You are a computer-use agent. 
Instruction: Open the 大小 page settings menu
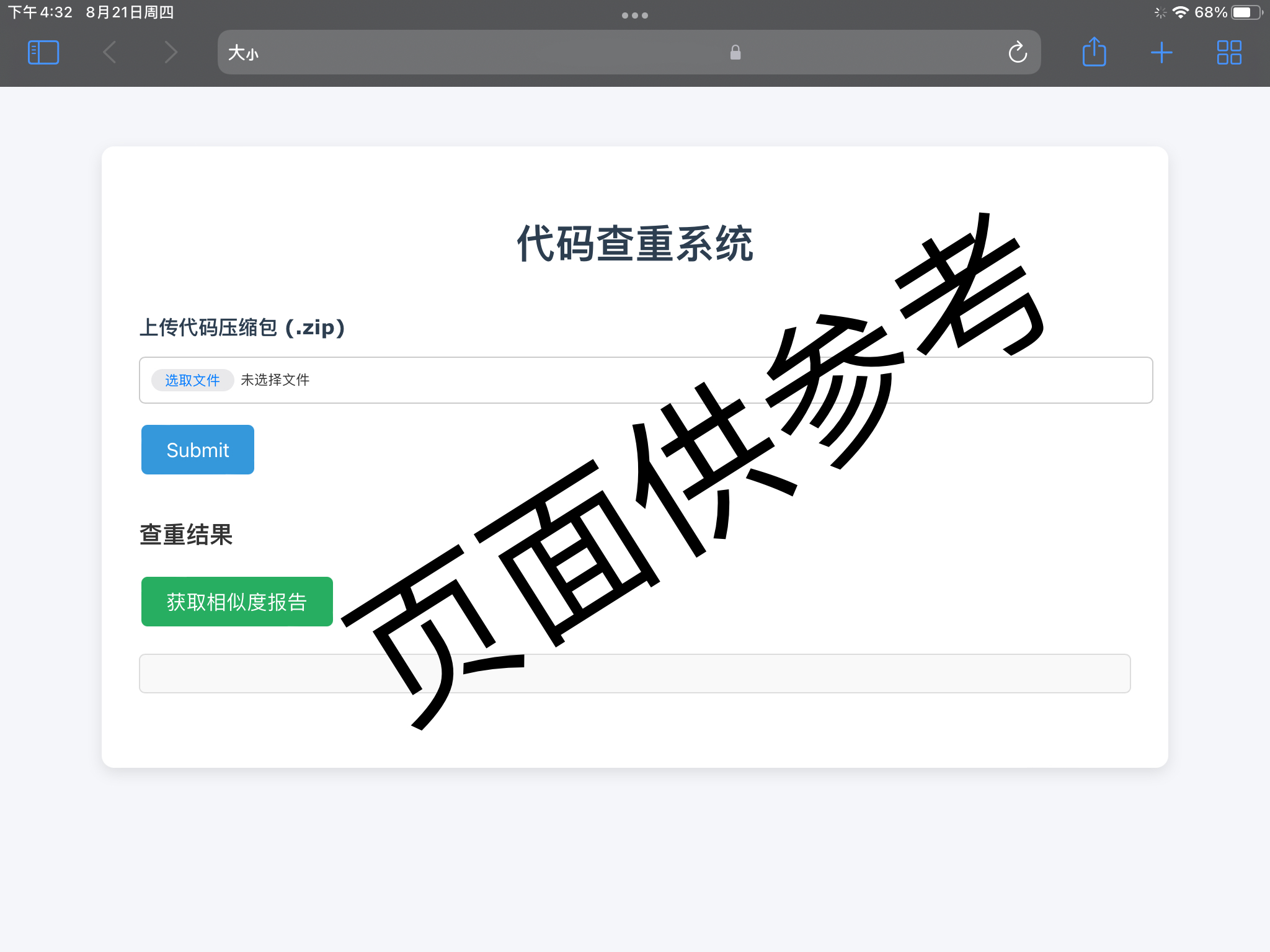[243, 53]
